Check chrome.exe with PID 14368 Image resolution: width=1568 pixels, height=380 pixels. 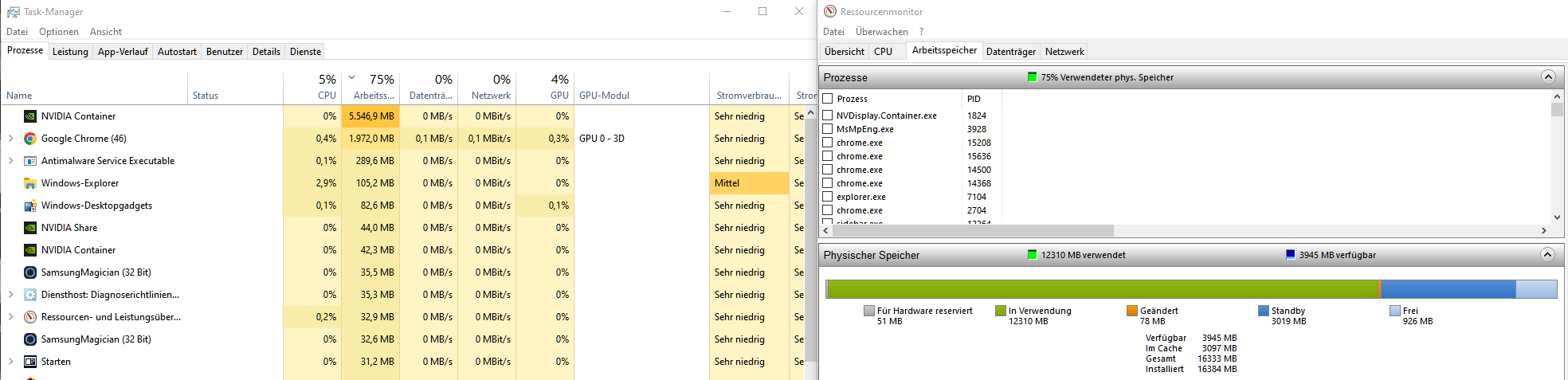828,183
